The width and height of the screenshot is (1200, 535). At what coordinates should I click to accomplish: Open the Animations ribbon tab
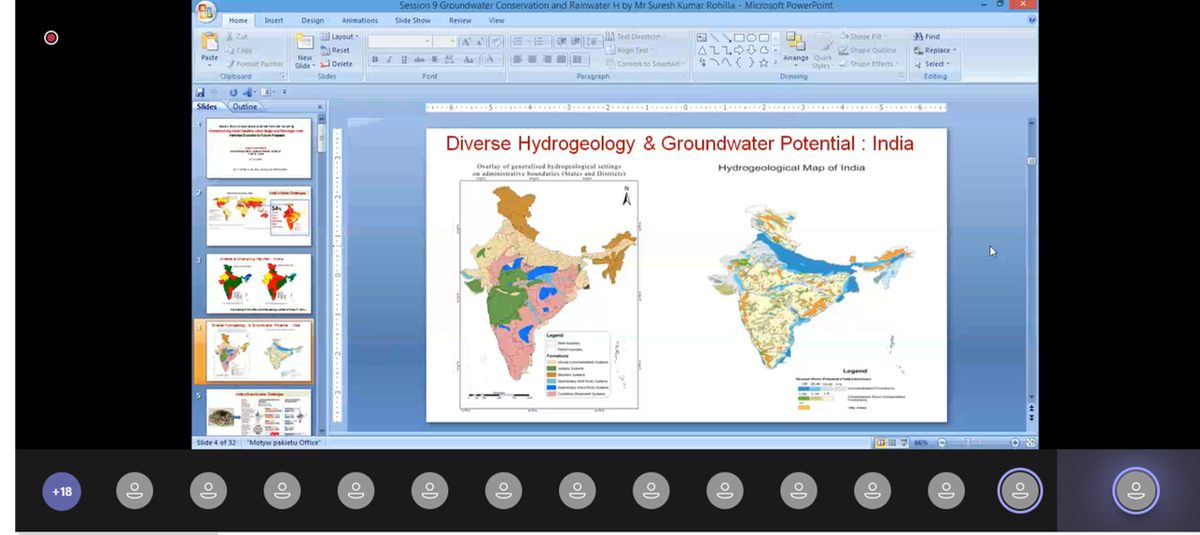[x=360, y=20]
